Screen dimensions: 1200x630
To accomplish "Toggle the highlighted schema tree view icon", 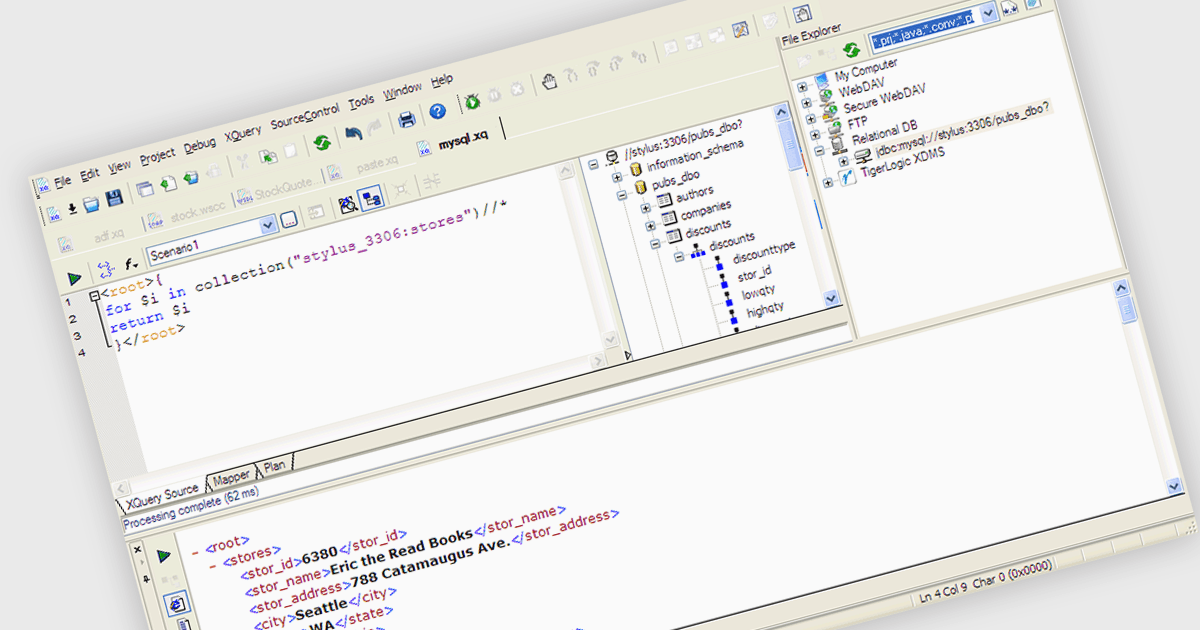I will point(371,199).
